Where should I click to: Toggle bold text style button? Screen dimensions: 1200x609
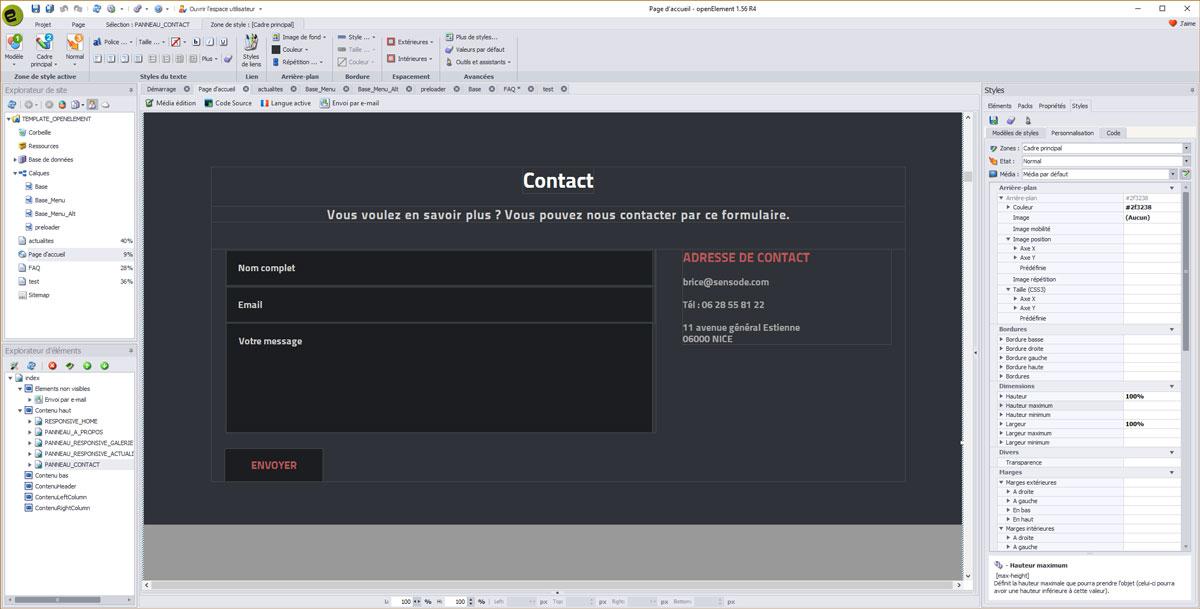[195, 42]
